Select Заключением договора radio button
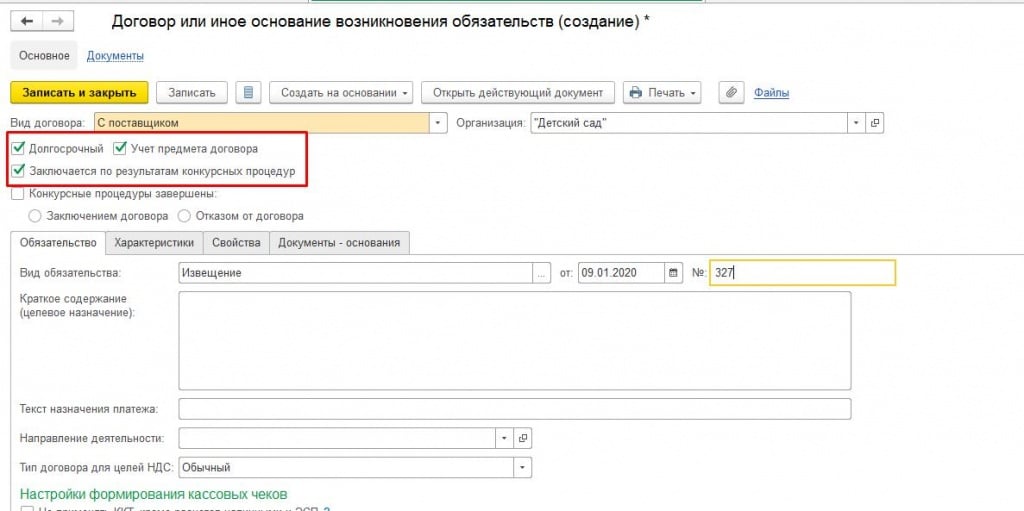Image resolution: width=1024 pixels, height=511 pixels. pos(36,215)
